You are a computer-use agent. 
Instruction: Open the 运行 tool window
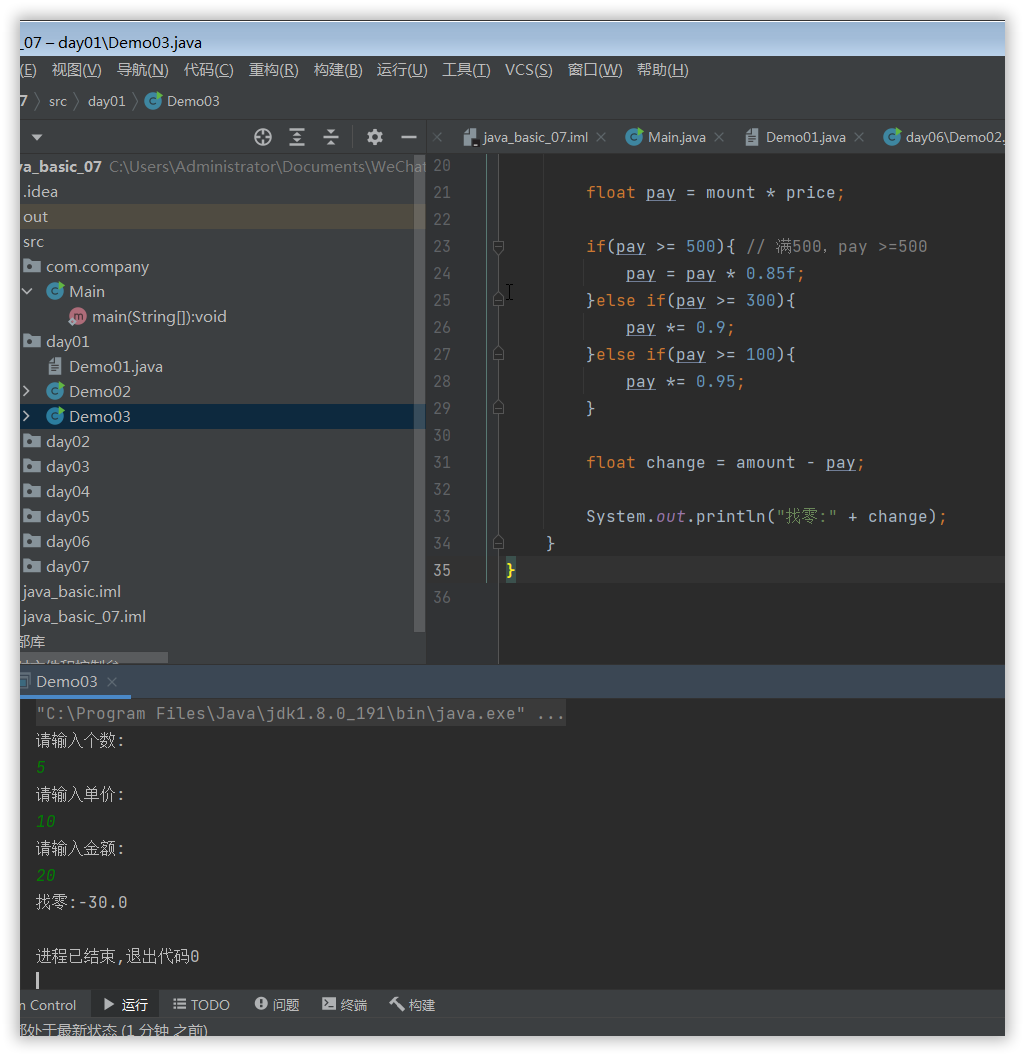(x=126, y=1005)
